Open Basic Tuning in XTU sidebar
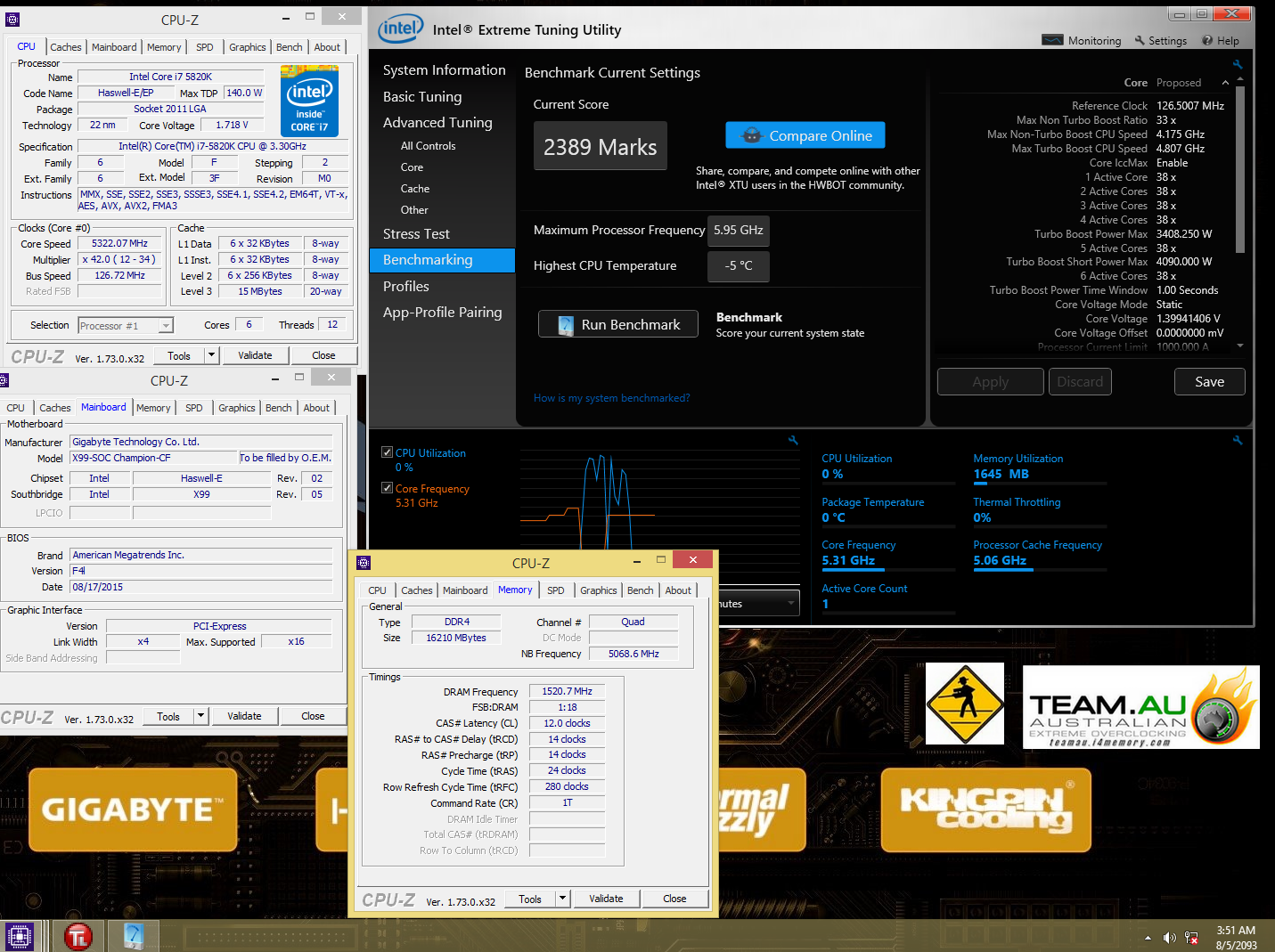Viewport: 1275px width, 952px height. tap(422, 97)
